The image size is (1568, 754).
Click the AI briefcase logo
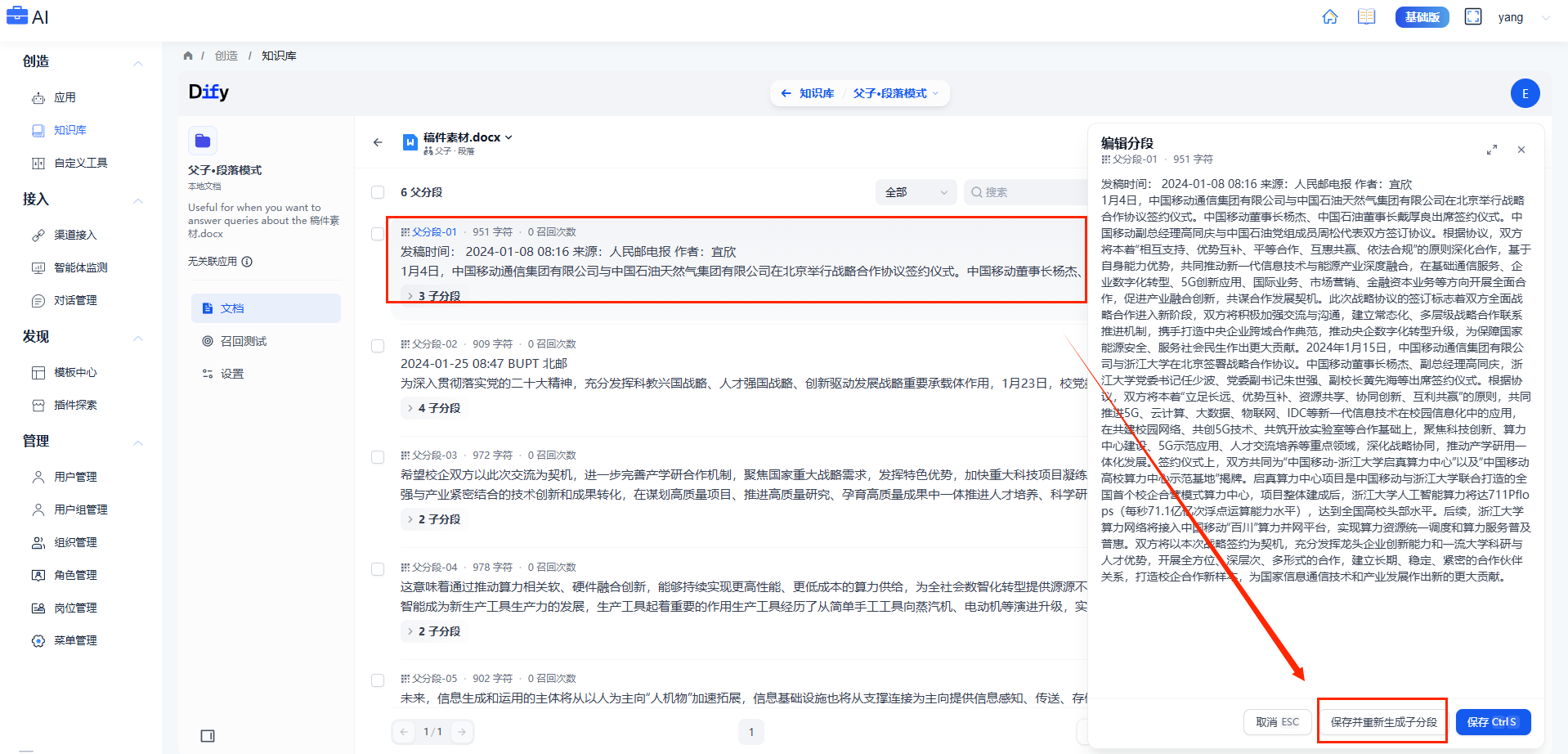[x=28, y=16]
